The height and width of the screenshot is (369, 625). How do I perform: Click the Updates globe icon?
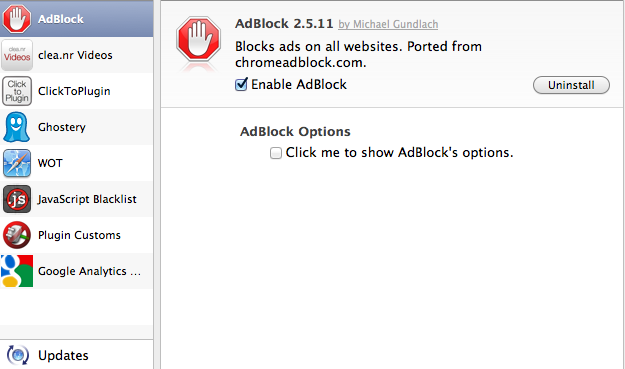pos(18,355)
